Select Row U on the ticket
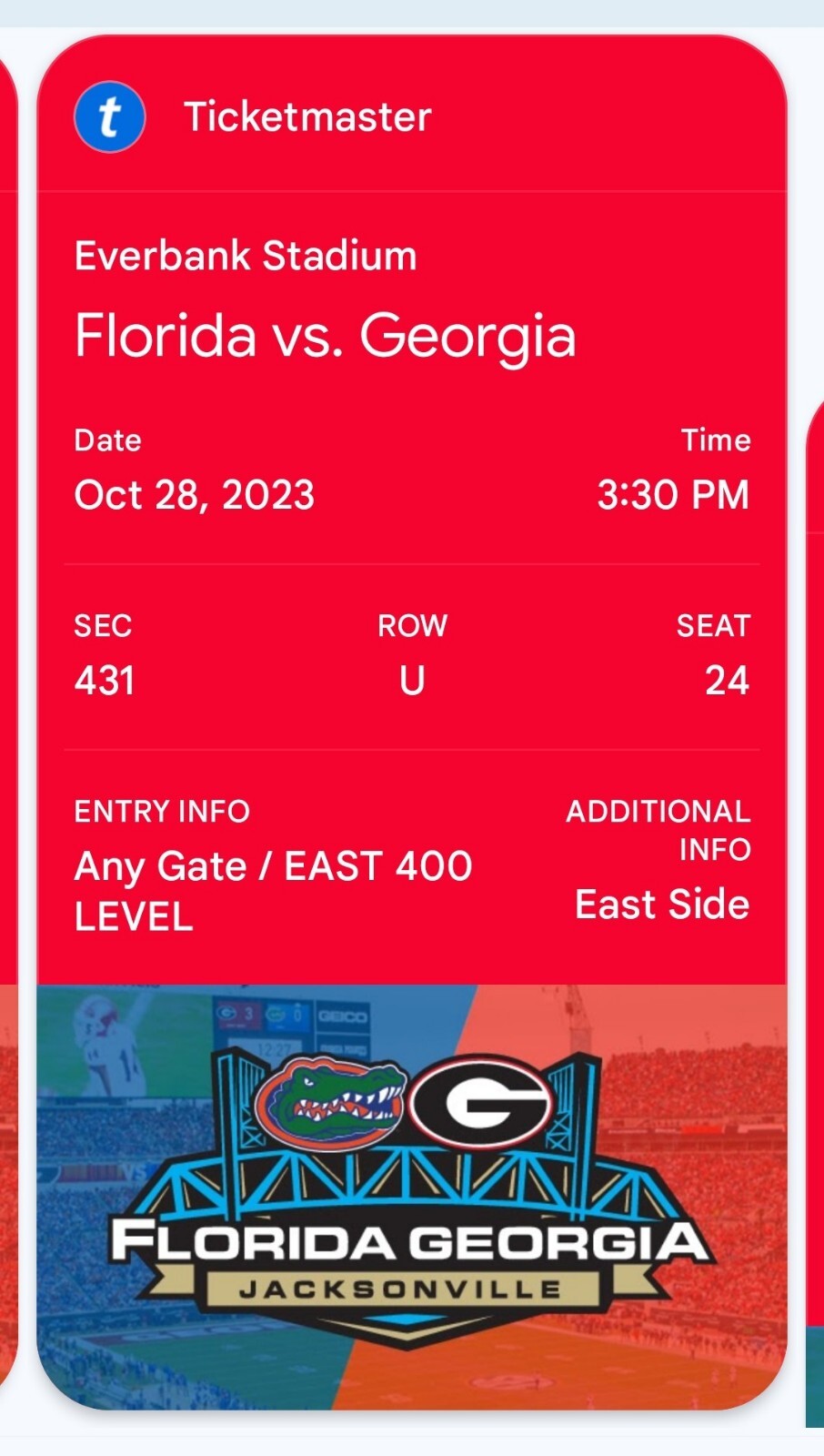 [411, 679]
